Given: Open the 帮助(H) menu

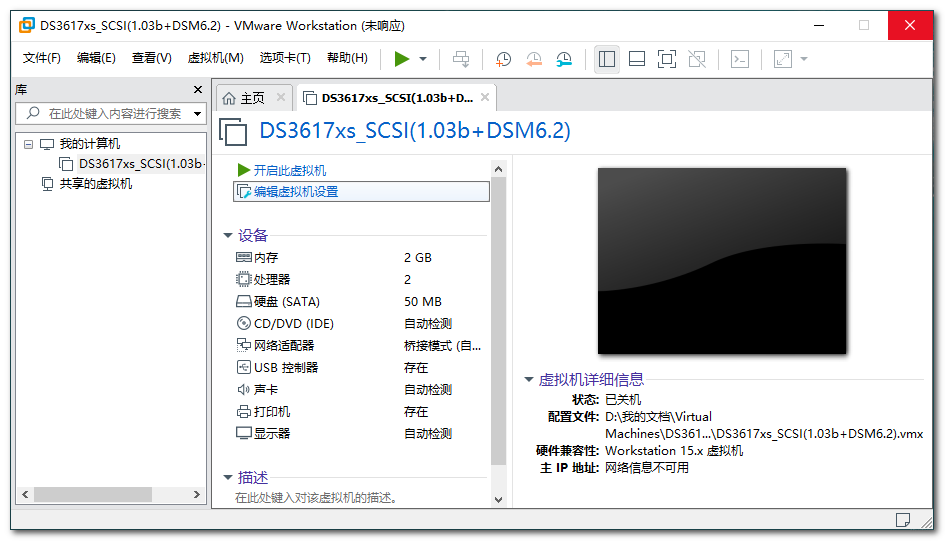Looking at the screenshot, I should pyautogui.click(x=347, y=58).
